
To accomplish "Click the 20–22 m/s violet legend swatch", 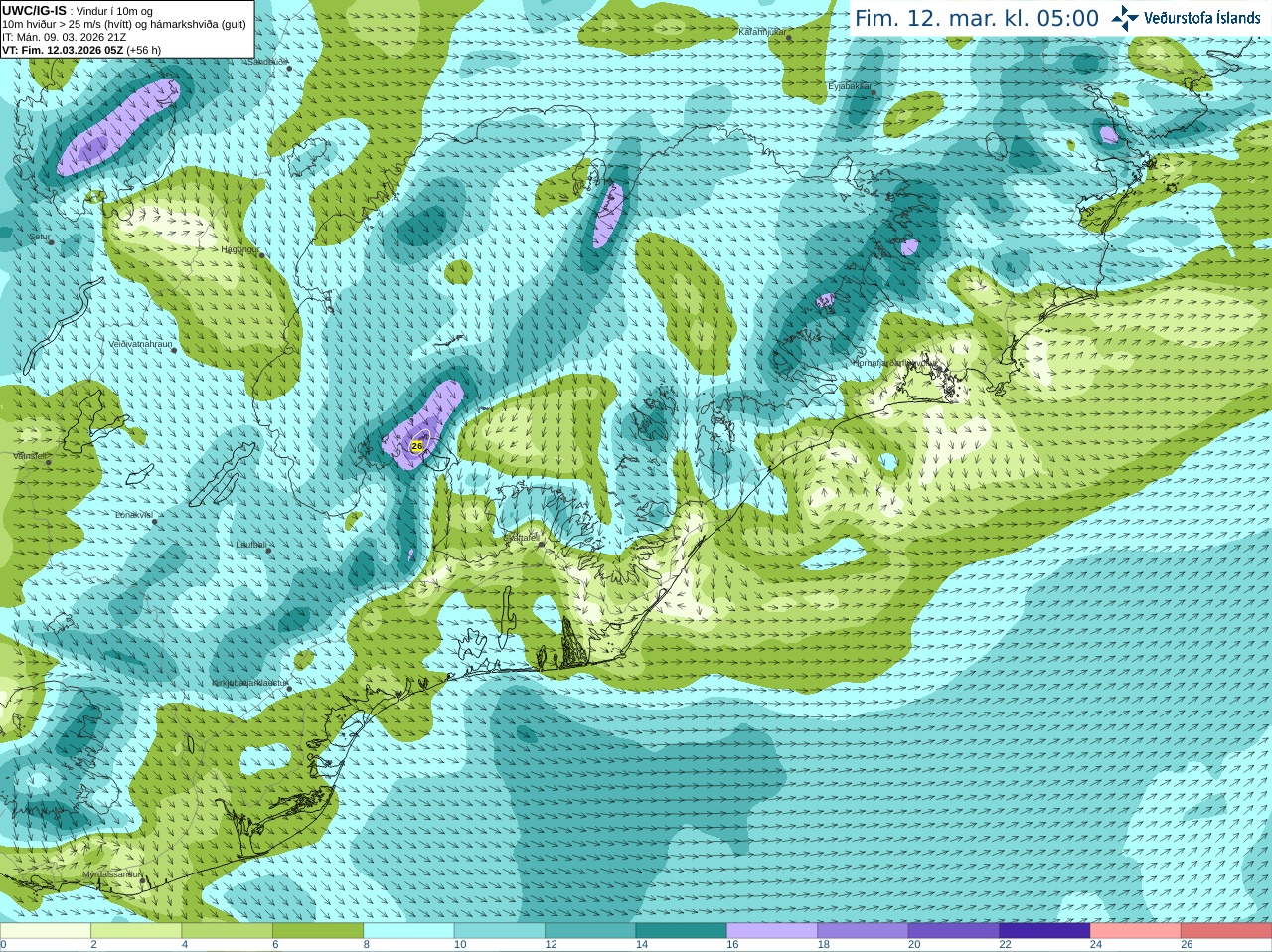I will pyautogui.click(x=954, y=931).
